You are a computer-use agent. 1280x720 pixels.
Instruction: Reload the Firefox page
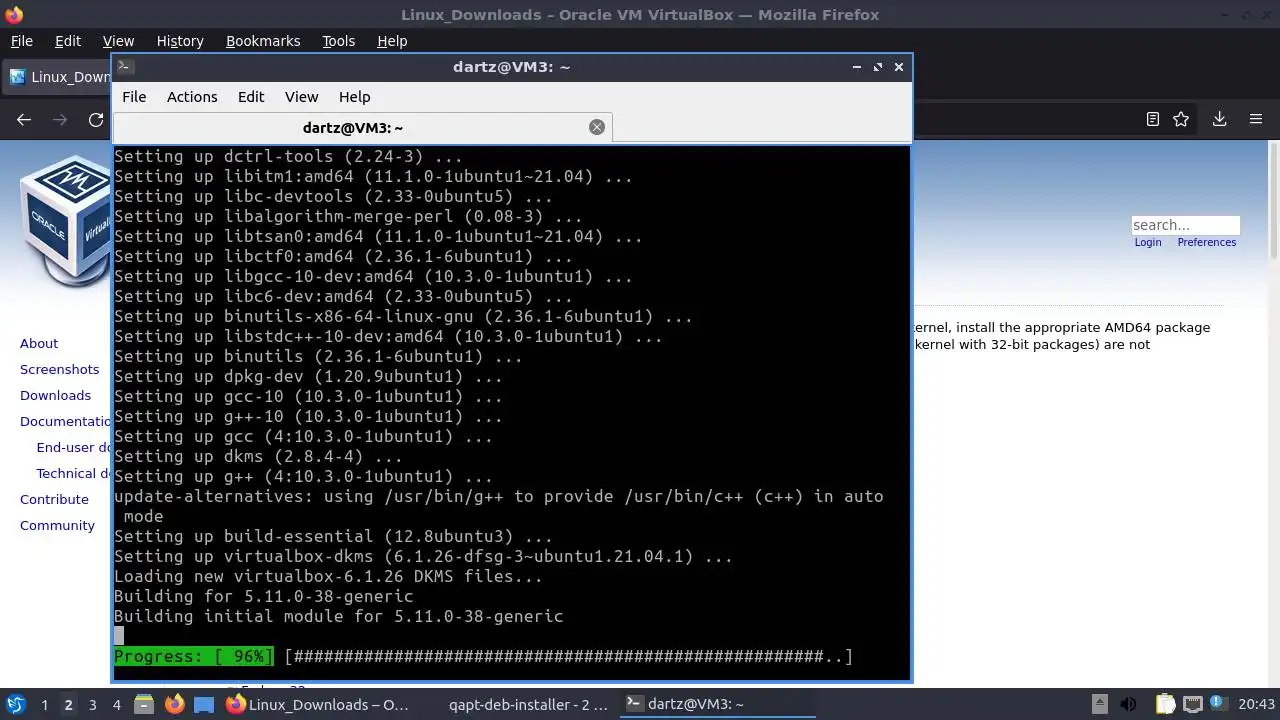96,119
